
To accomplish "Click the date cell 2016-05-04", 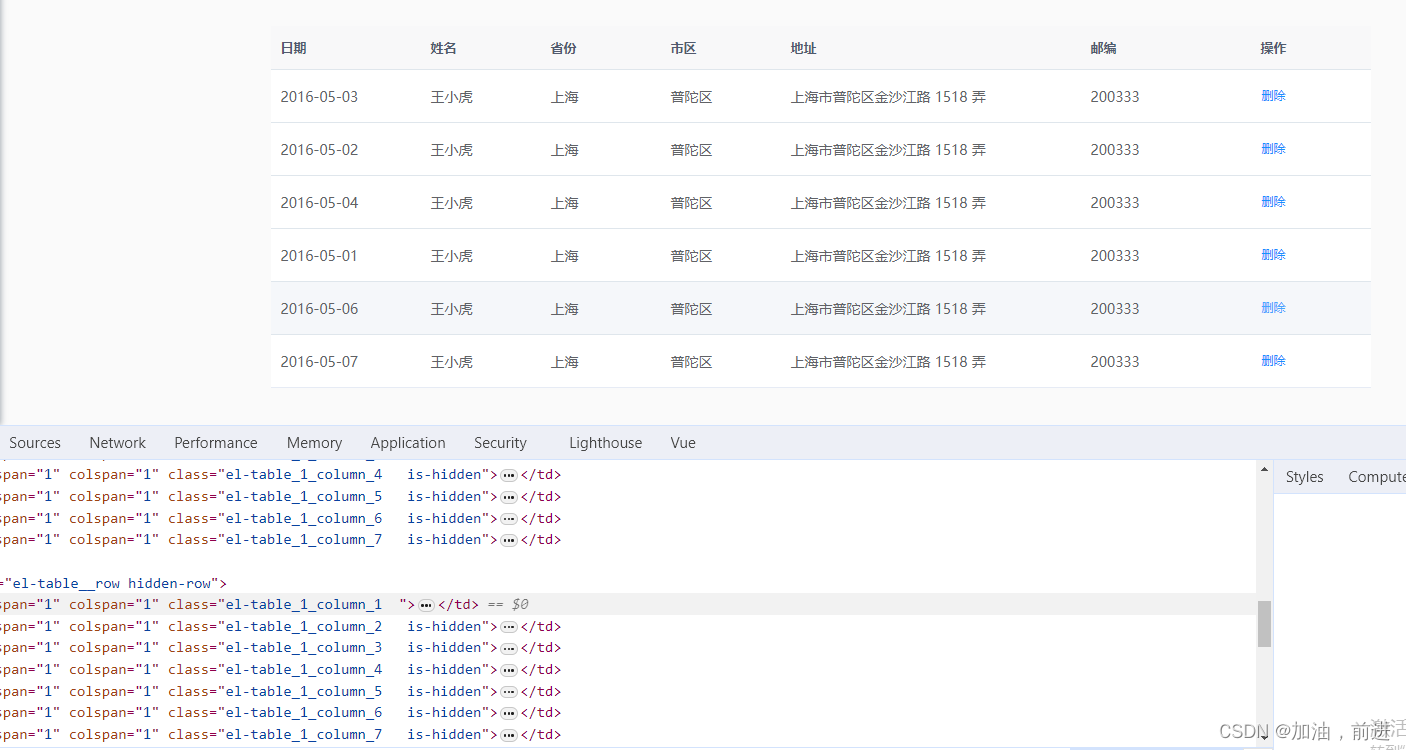I will coord(319,203).
